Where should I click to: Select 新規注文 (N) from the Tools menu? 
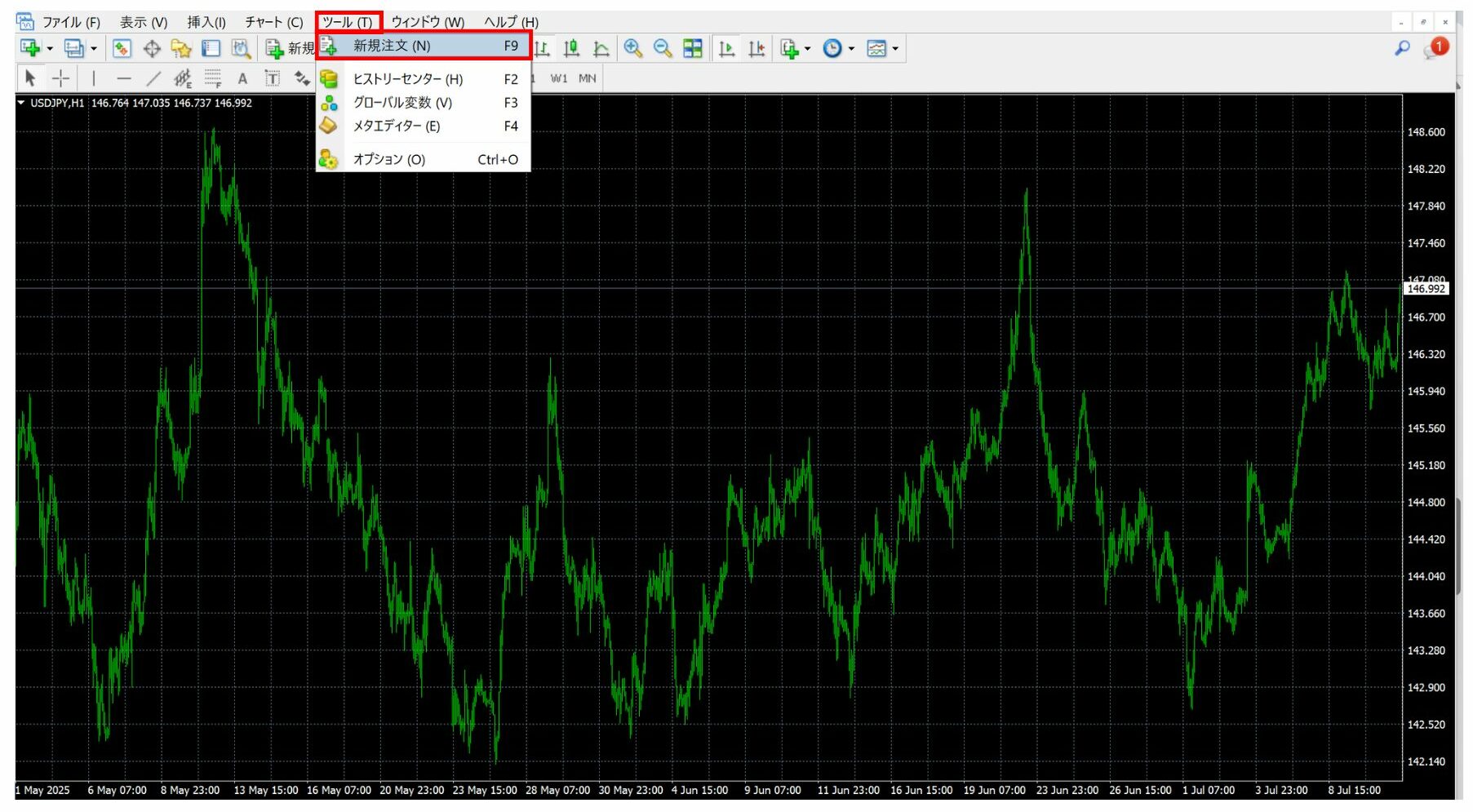tap(392, 46)
